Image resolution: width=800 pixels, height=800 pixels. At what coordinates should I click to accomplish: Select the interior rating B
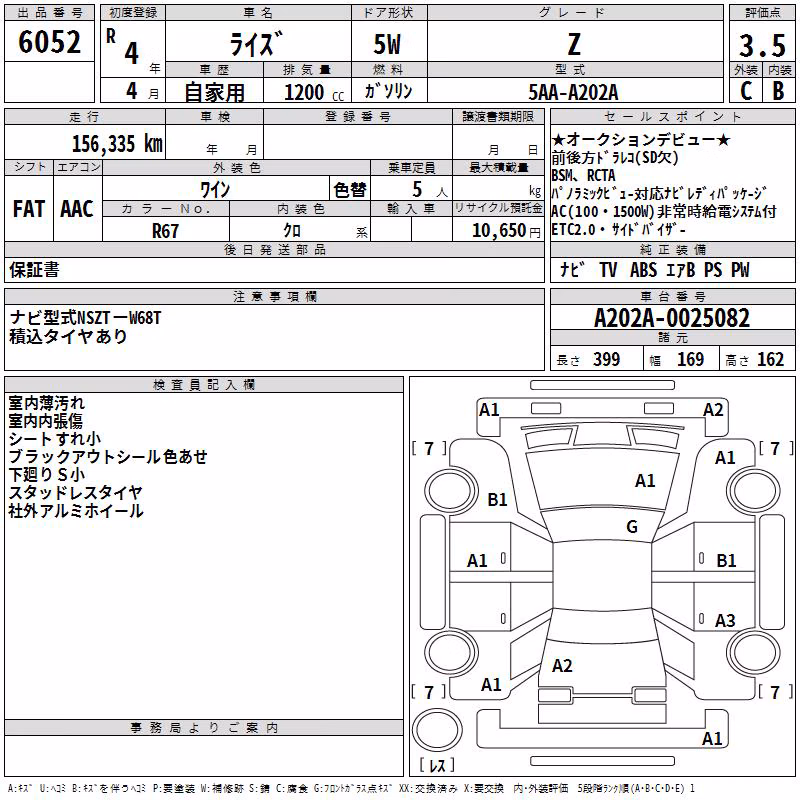779,91
